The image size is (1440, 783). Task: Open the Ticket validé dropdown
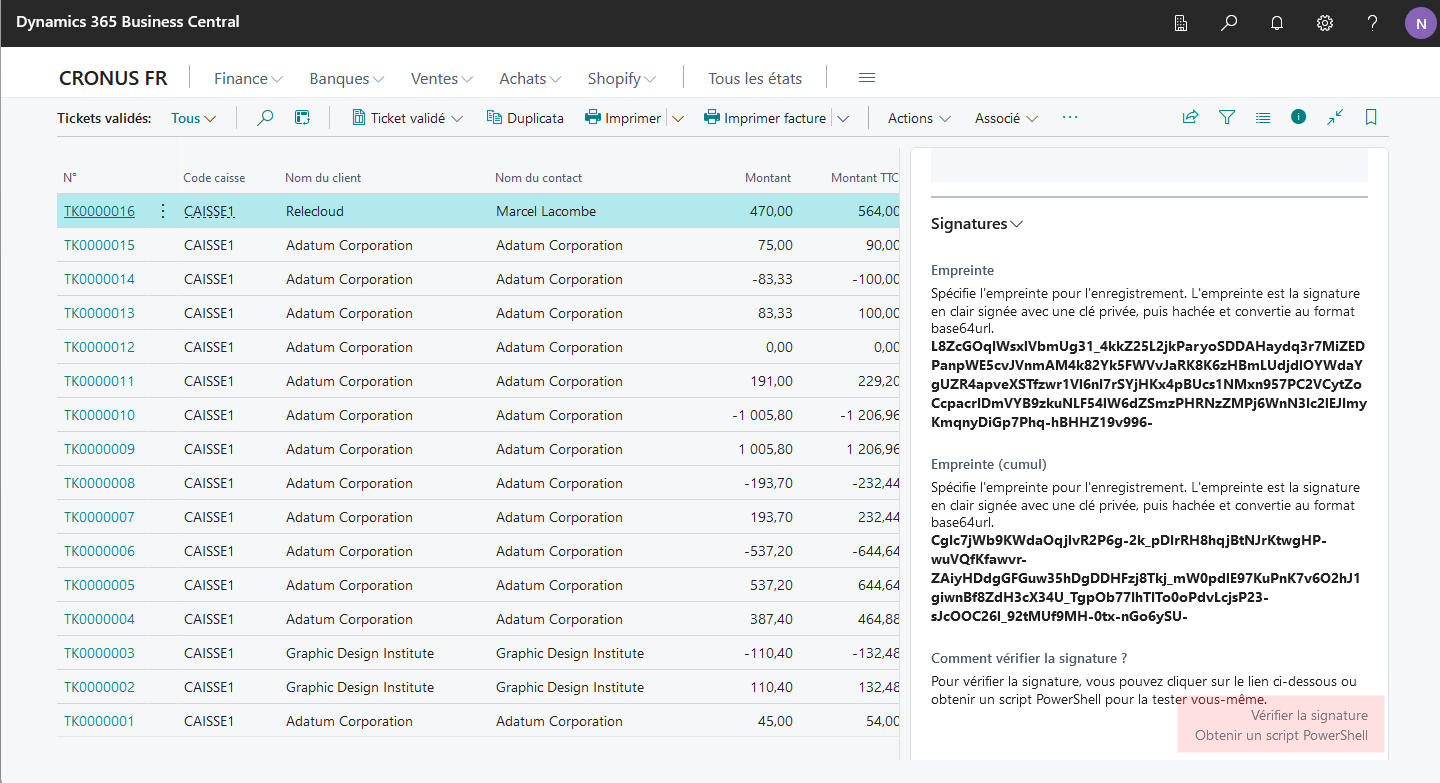coord(408,118)
